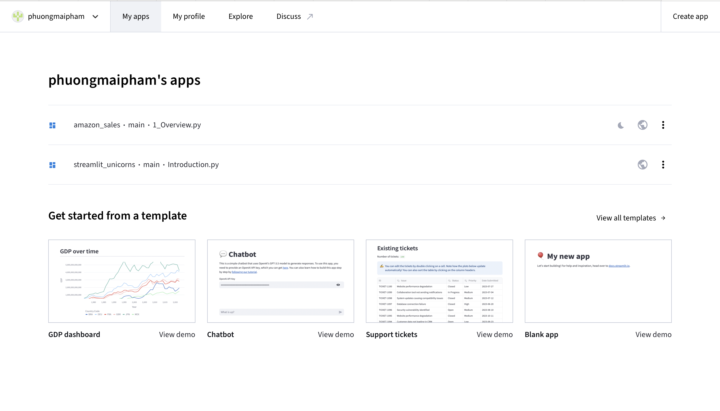
Task: Go to the Explore tab
Action: coord(240,16)
